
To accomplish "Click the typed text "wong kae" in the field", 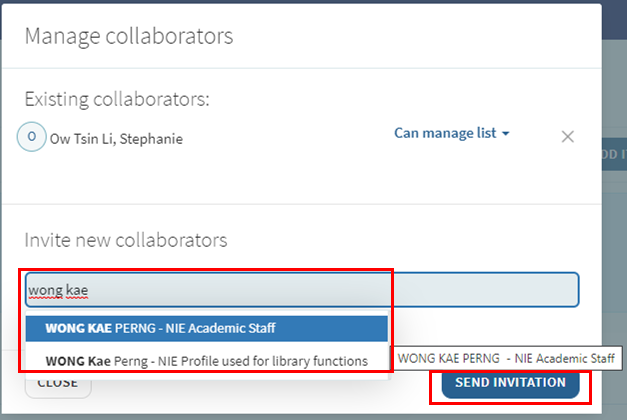I will tap(58, 291).
